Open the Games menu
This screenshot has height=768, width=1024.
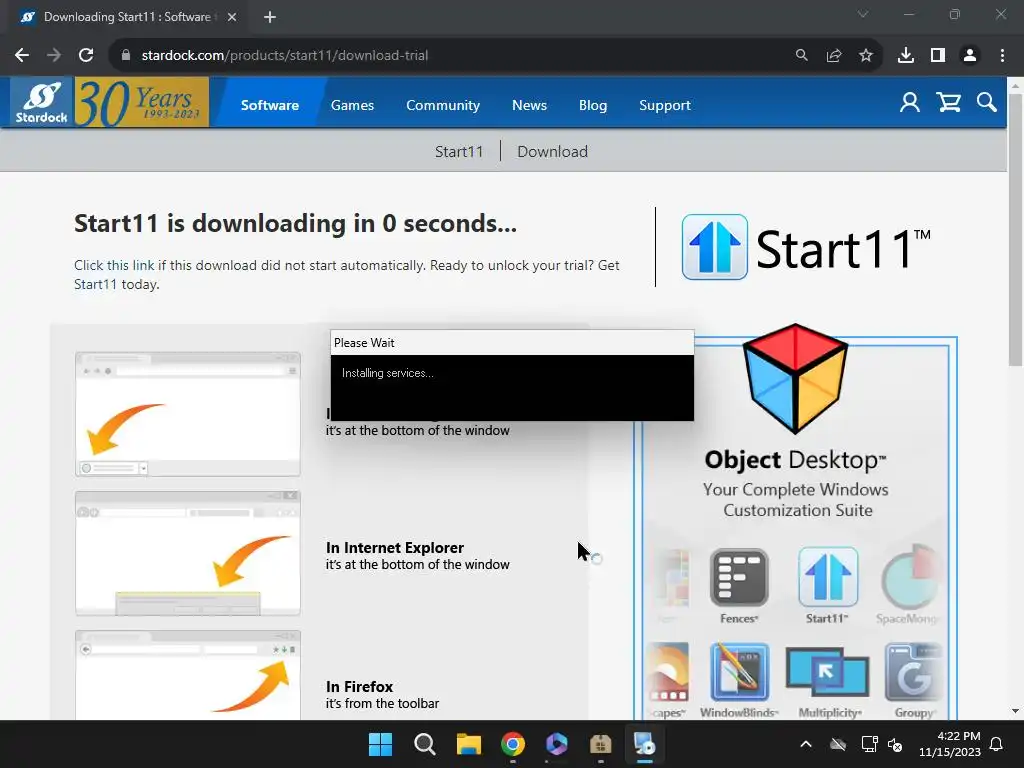(352, 105)
